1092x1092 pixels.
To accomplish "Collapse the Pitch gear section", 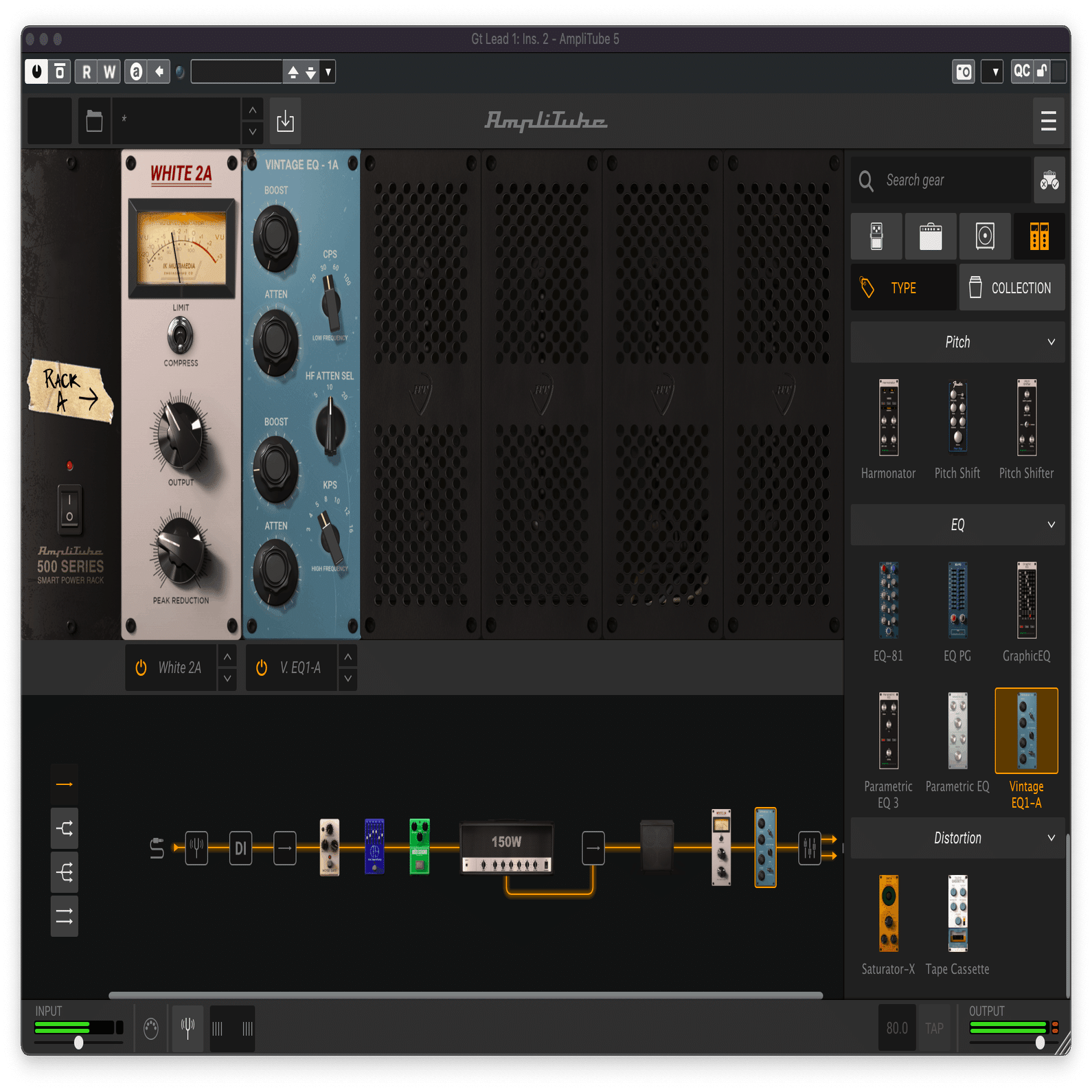I will 957,342.
